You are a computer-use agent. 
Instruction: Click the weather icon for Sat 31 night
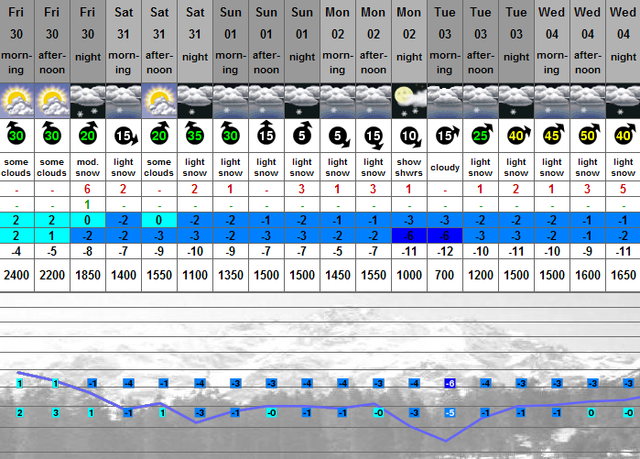195,101
